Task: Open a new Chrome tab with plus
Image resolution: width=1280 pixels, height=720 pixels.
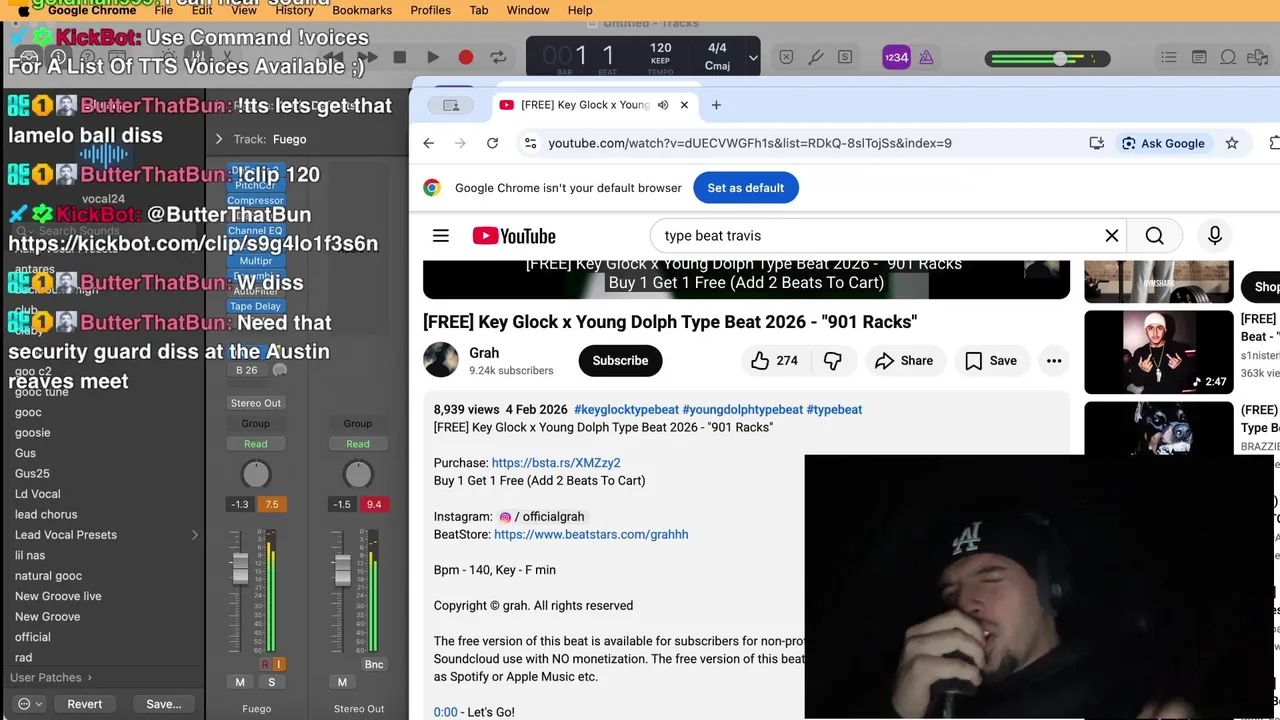Action: pos(716,105)
